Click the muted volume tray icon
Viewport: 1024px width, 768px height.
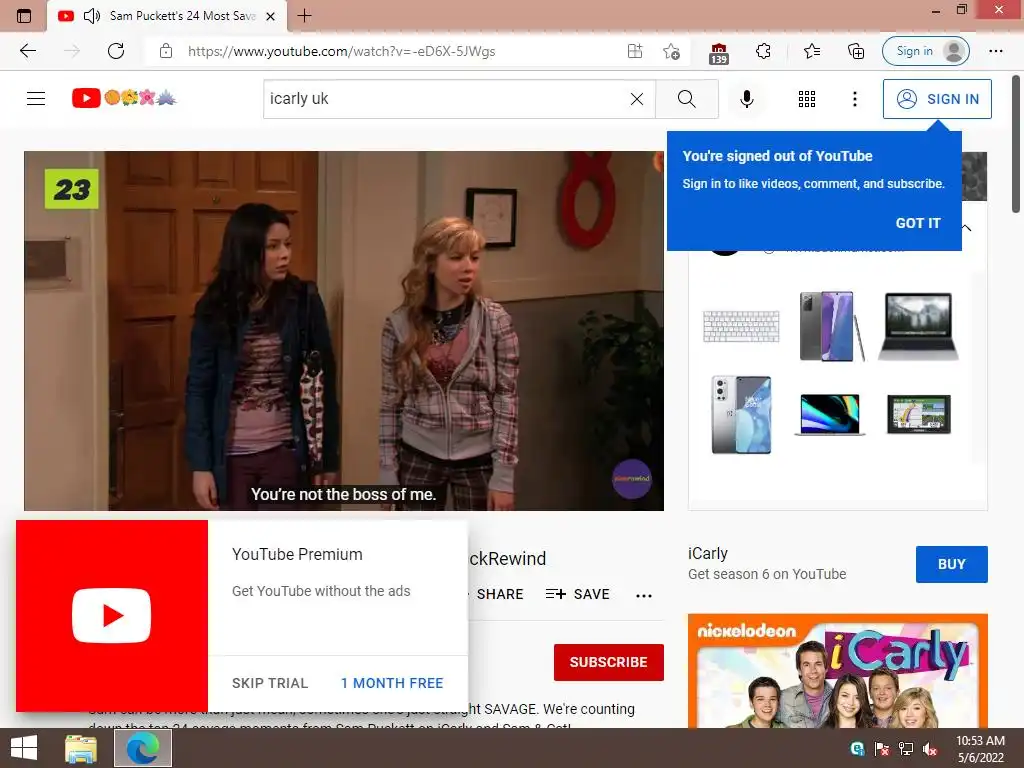point(930,749)
